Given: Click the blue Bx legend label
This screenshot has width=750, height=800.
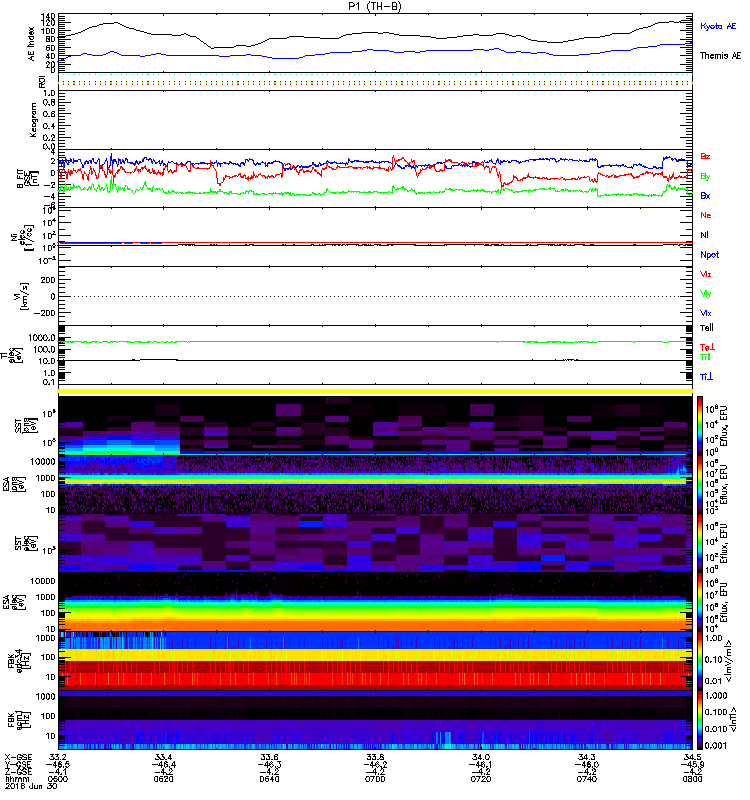Looking at the screenshot, I should click(705, 195).
